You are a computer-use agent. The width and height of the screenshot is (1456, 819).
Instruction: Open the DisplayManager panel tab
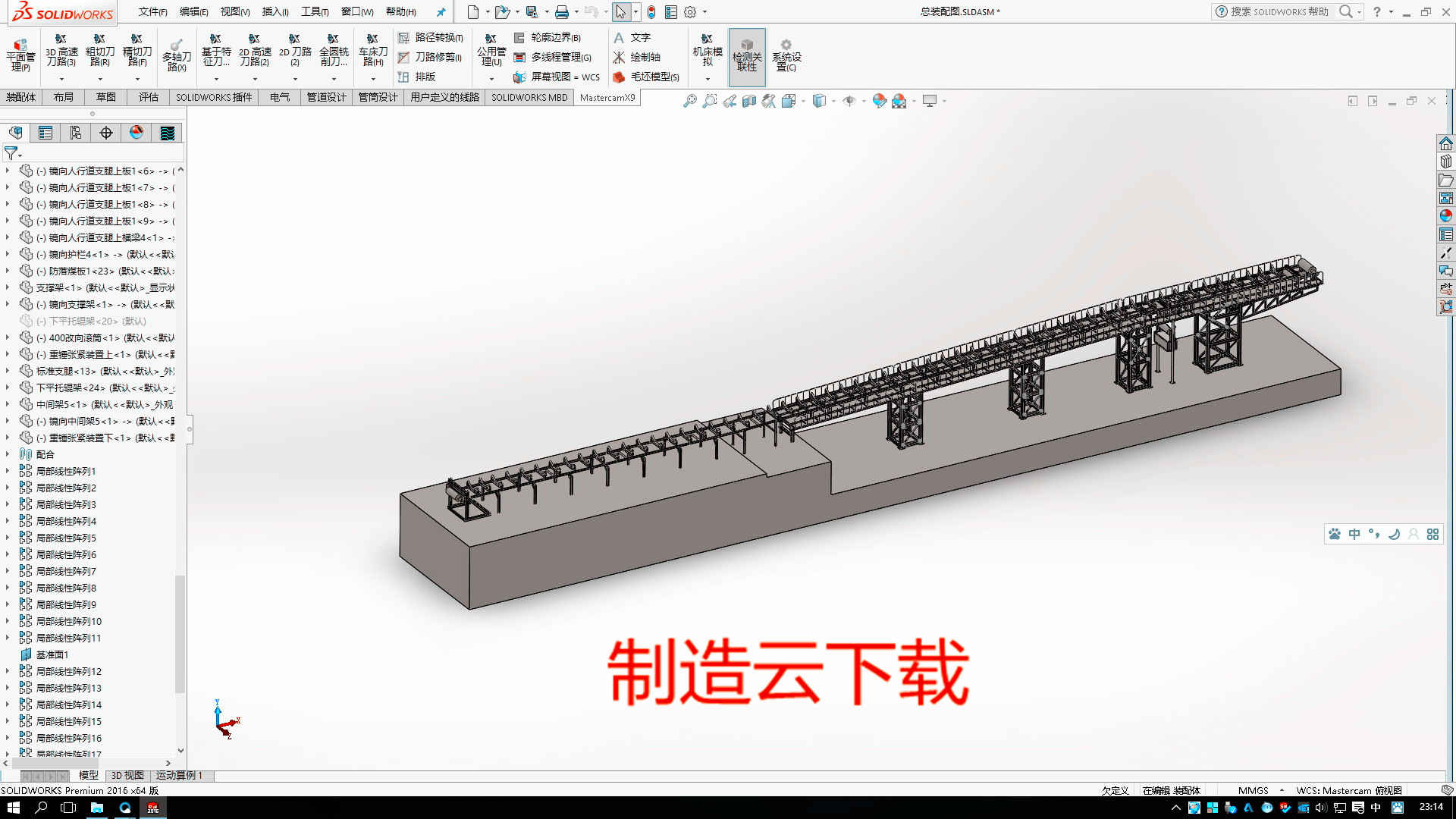136,132
